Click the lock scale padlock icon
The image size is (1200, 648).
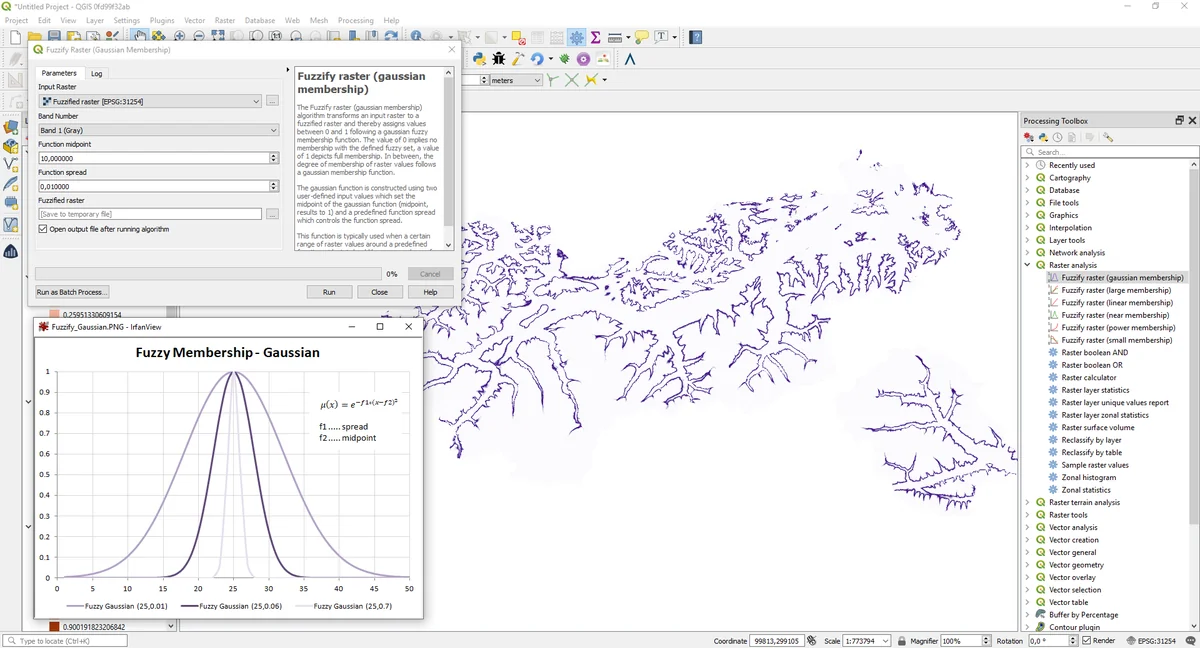pos(902,641)
